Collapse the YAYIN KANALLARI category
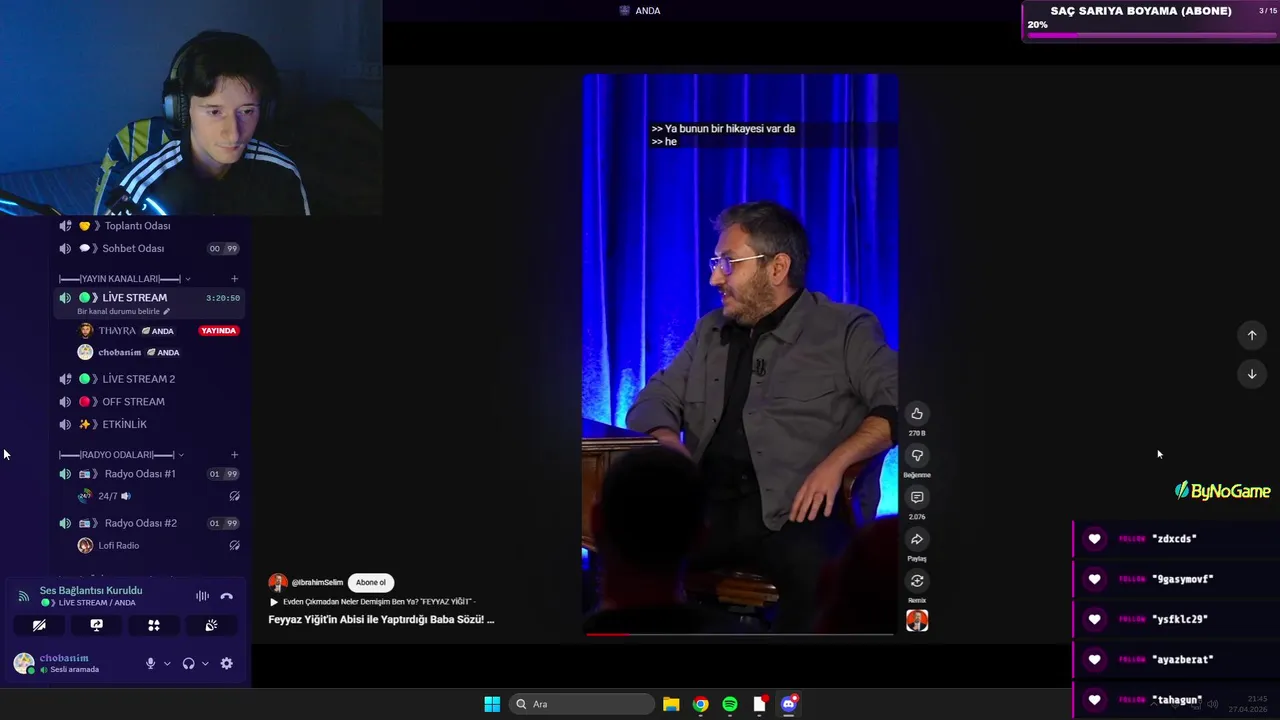The width and height of the screenshot is (1280, 720). [x=124, y=279]
